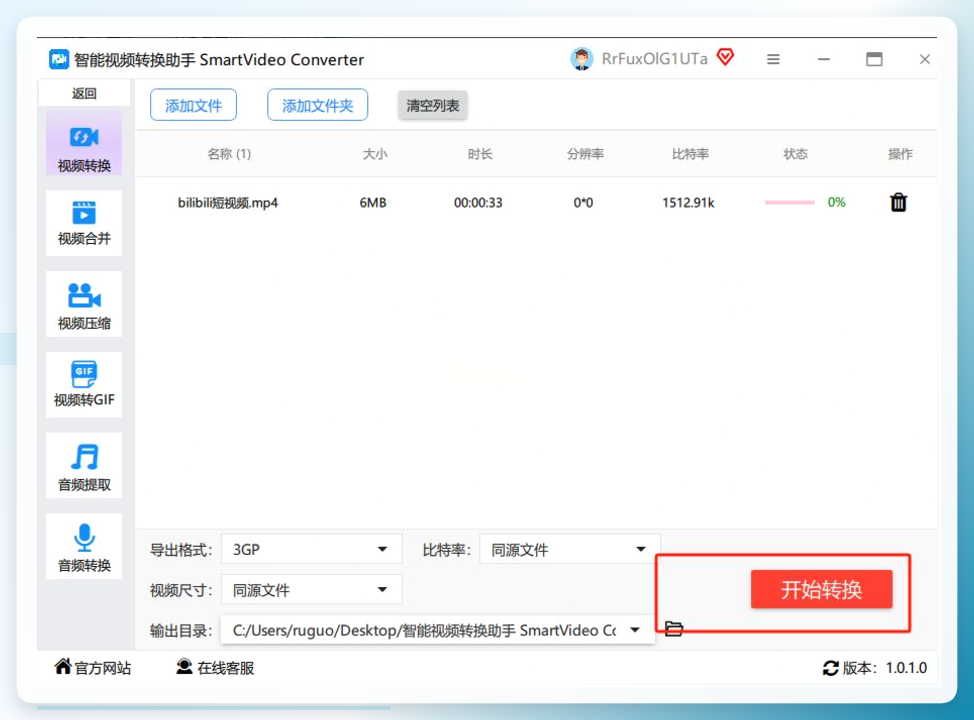Open the 视频转GIF tool

point(84,385)
